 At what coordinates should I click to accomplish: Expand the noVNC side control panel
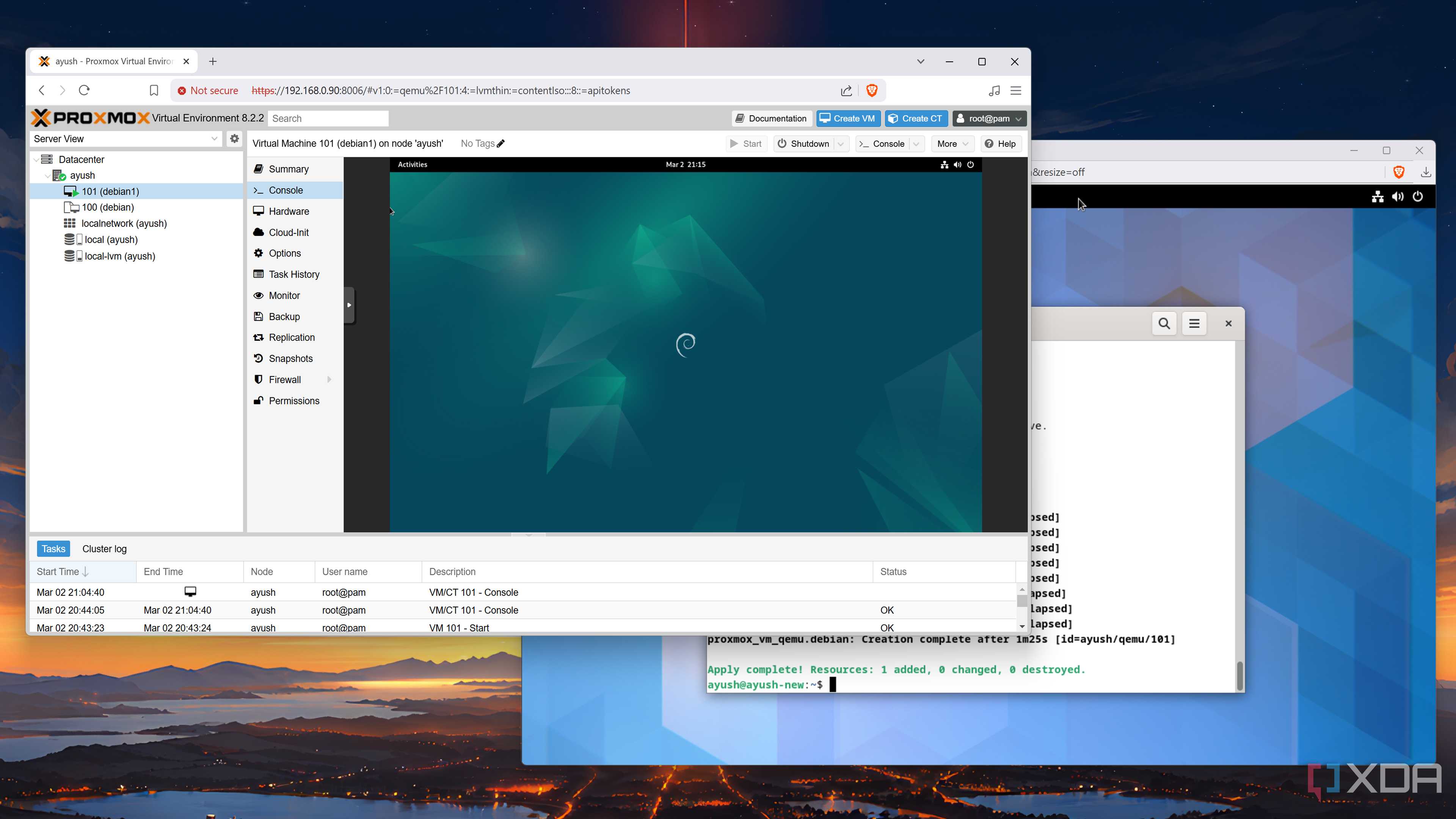click(x=349, y=305)
